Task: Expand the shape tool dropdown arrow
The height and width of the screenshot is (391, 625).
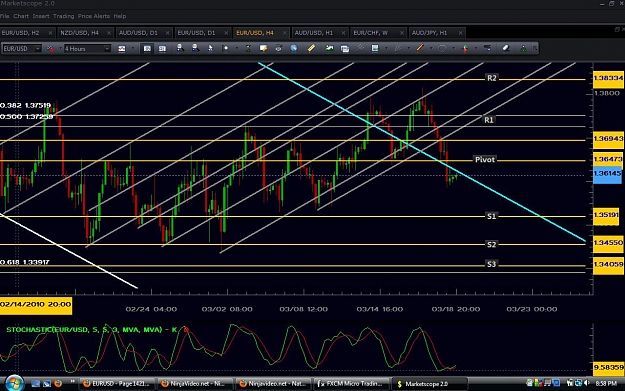Action: coord(453,49)
